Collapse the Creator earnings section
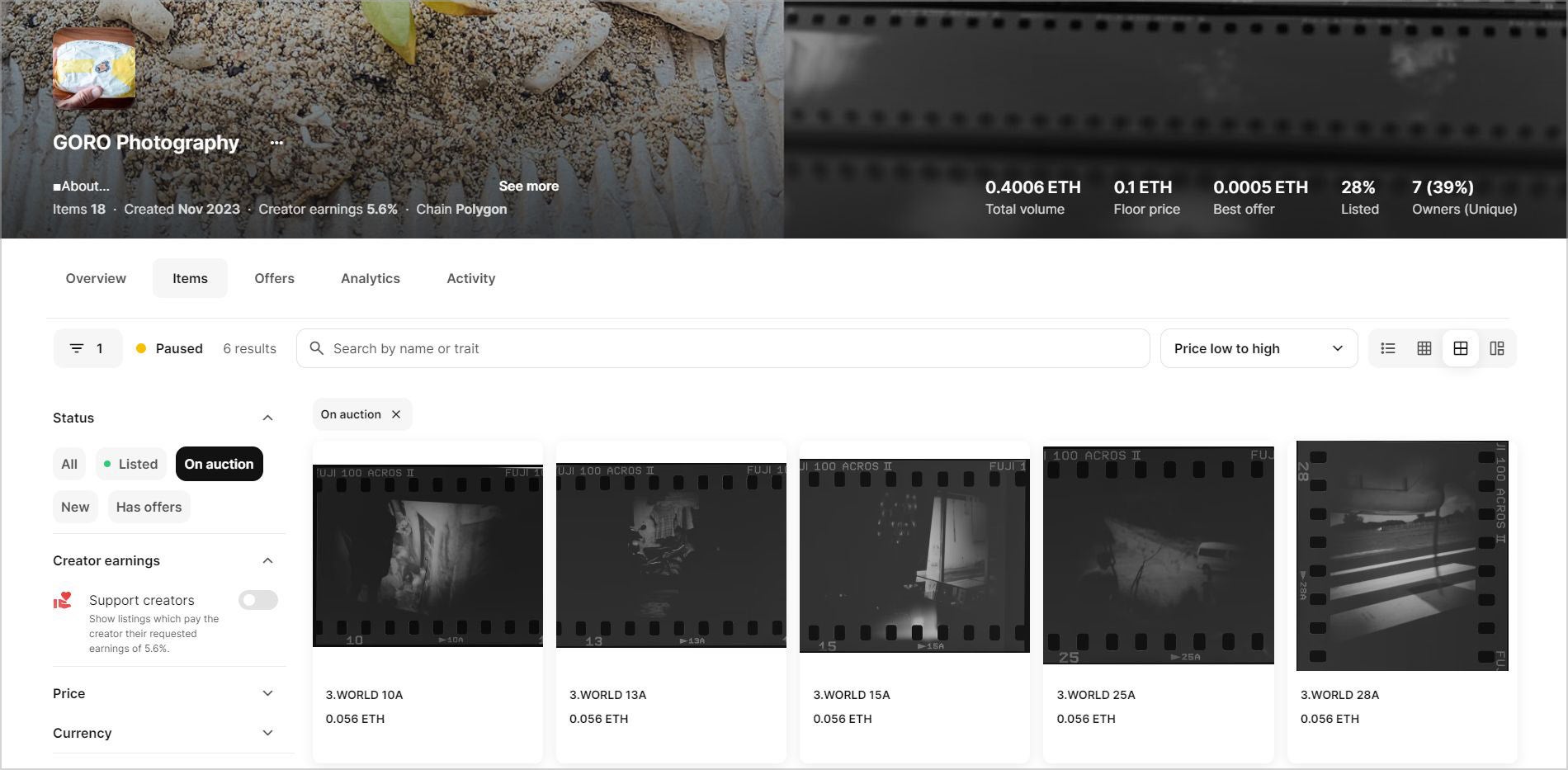The height and width of the screenshot is (770, 1568). click(267, 560)
